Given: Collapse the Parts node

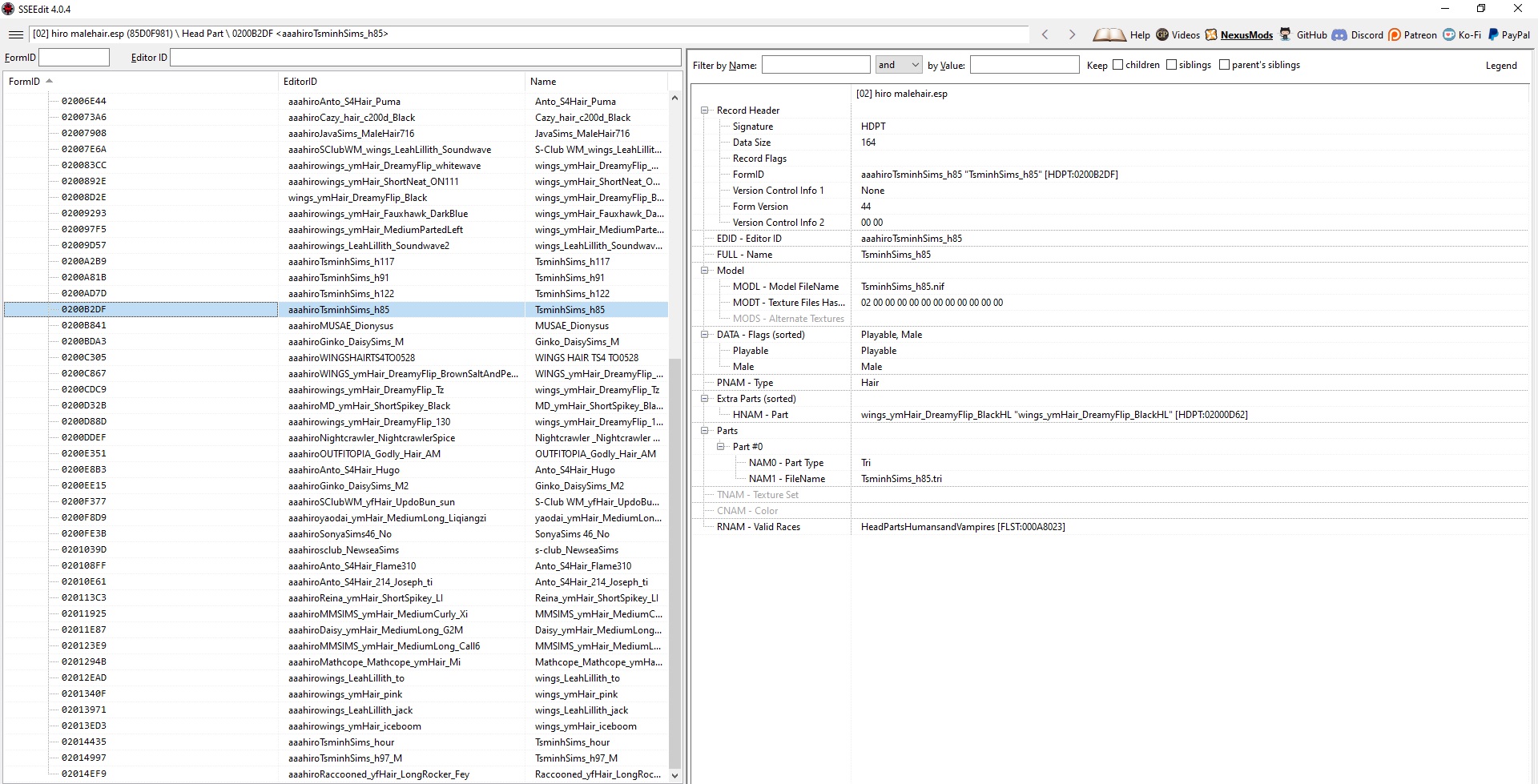Looking at the screenshot, I should [x=705, y=431].
